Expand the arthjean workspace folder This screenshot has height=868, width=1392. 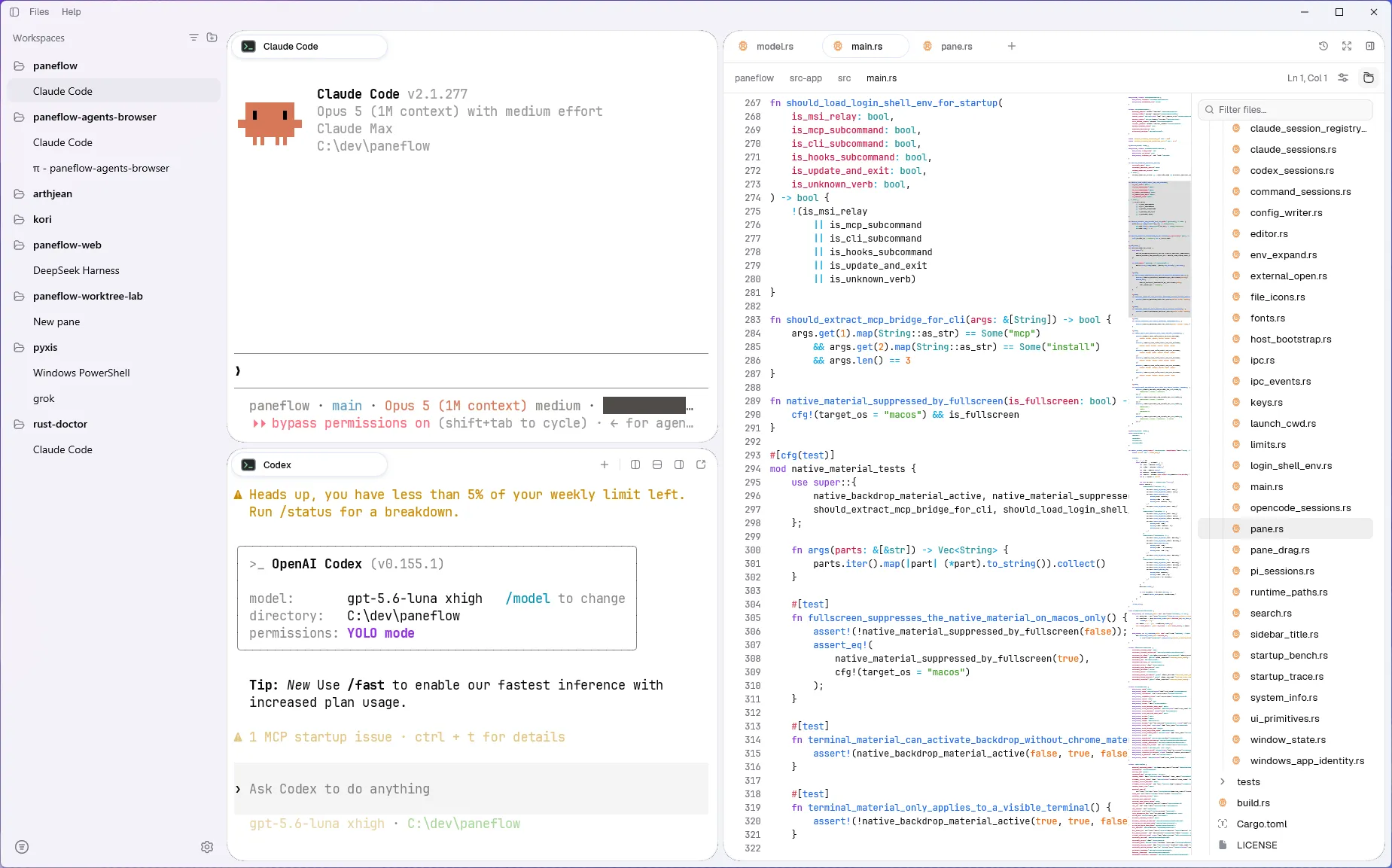[20, 193]
